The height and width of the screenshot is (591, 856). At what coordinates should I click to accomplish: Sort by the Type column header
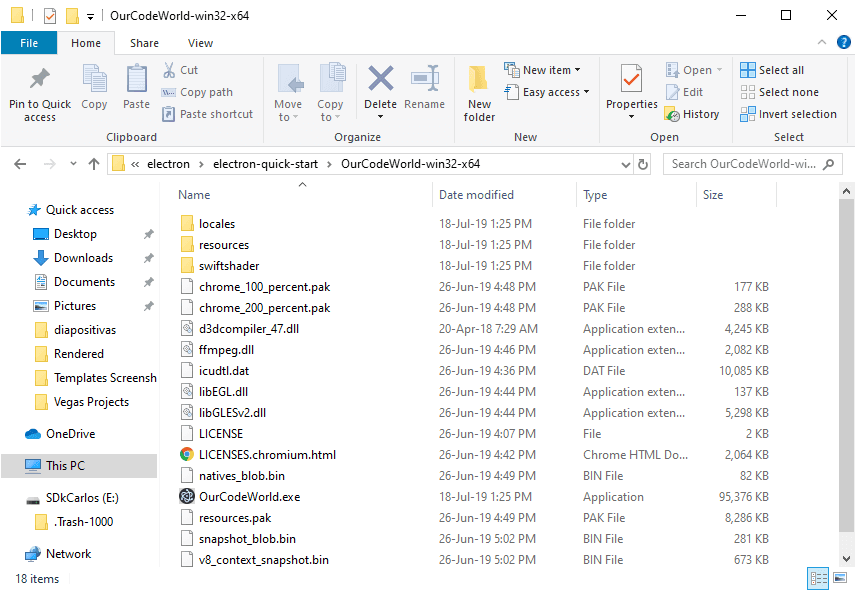[x=595, y=195]
